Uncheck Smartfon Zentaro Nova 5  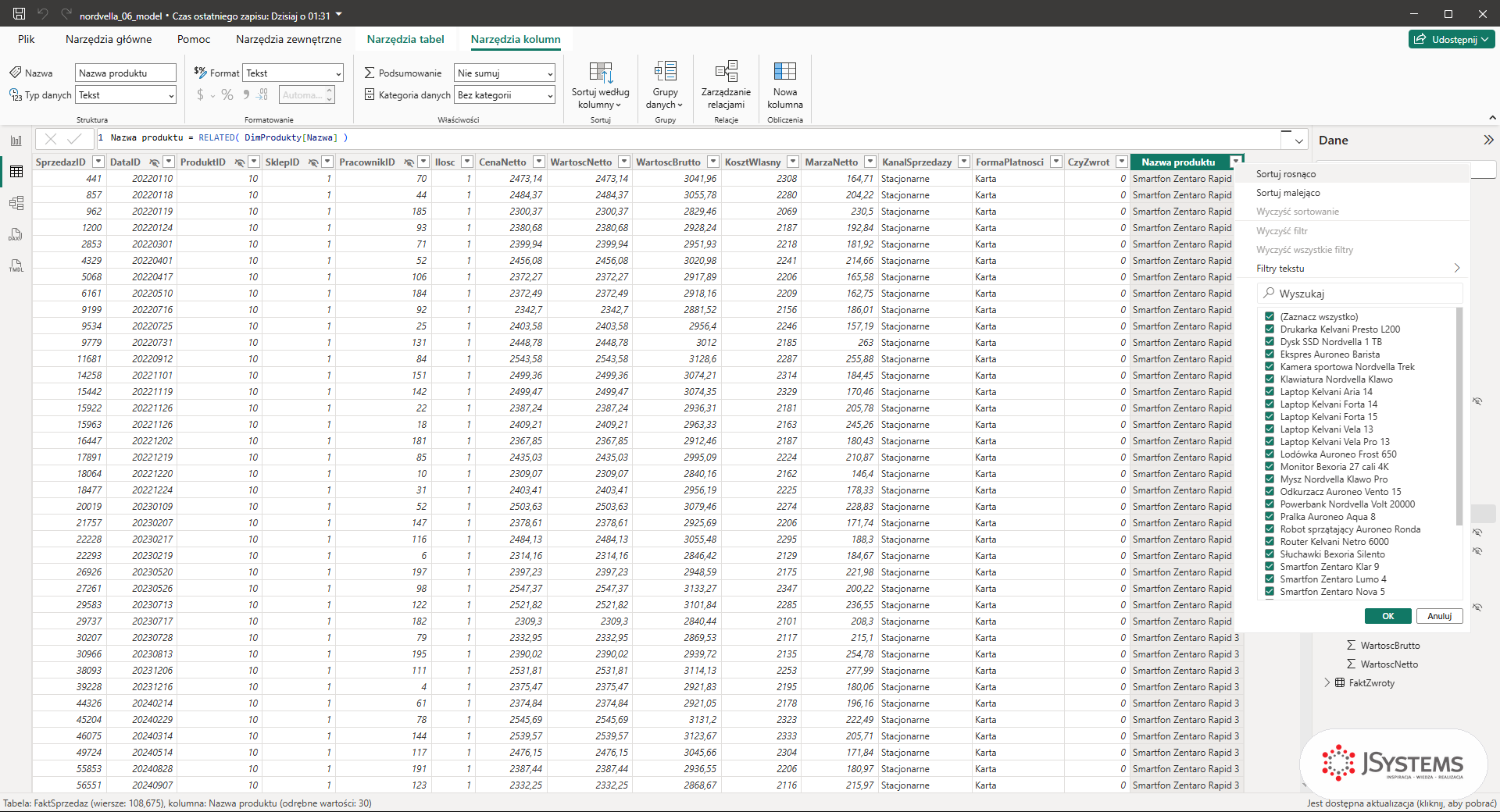[1270, 591]
